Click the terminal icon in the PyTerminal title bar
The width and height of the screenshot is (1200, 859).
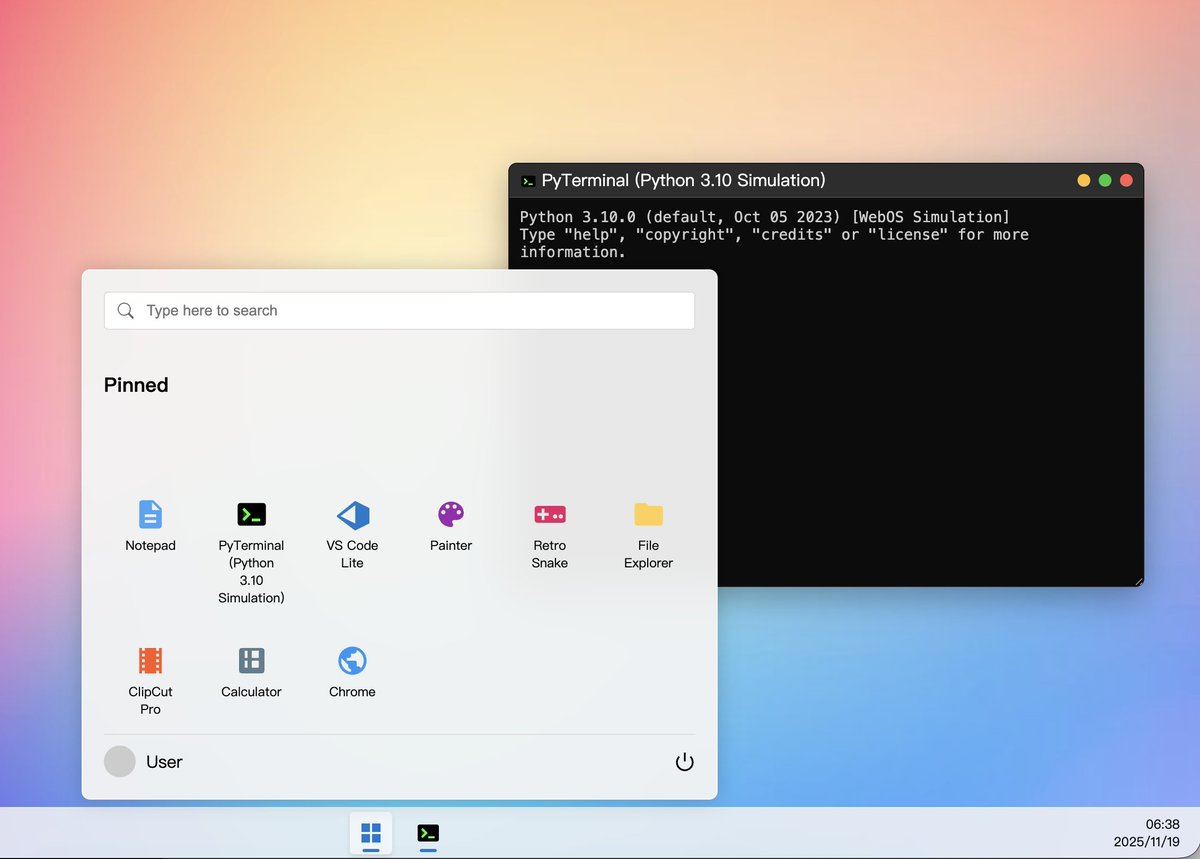[x=527, y=180]
